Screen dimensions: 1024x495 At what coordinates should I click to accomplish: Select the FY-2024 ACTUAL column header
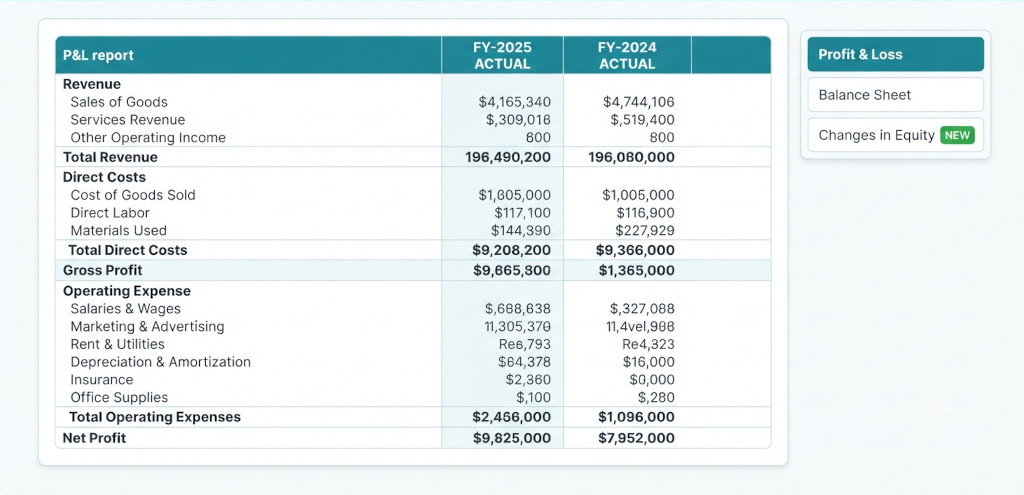(x=627, y=56)
